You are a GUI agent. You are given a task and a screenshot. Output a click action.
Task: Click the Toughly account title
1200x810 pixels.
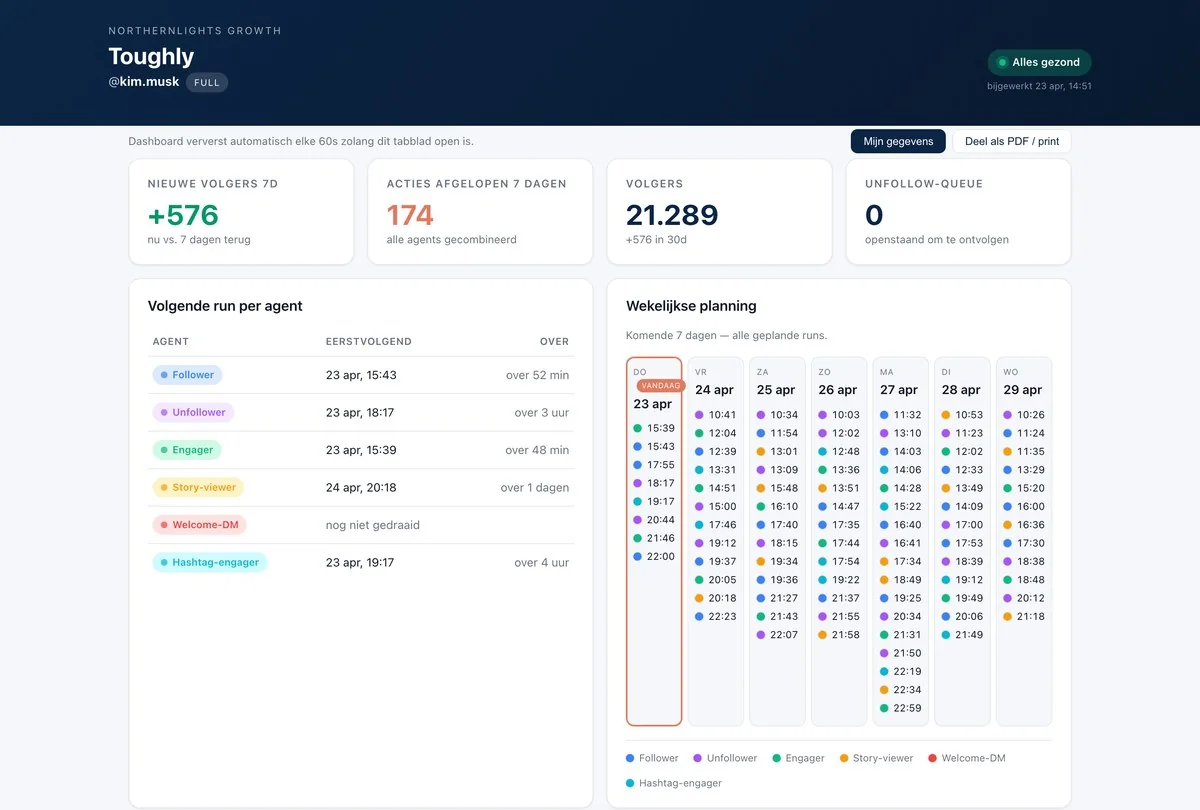[151, 56]
